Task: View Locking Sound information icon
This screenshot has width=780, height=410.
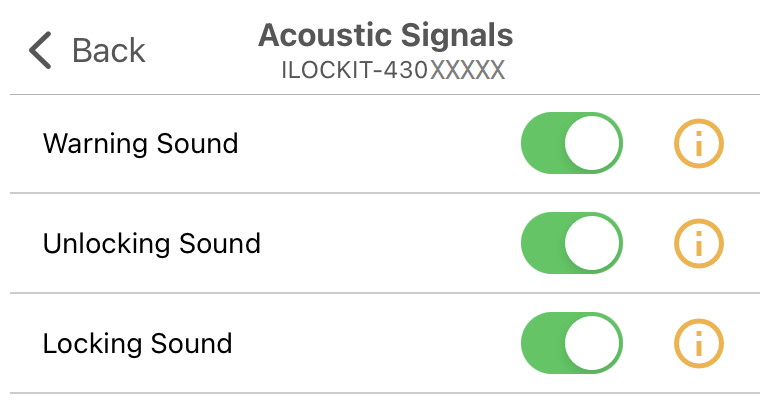Action: (698, 344)
